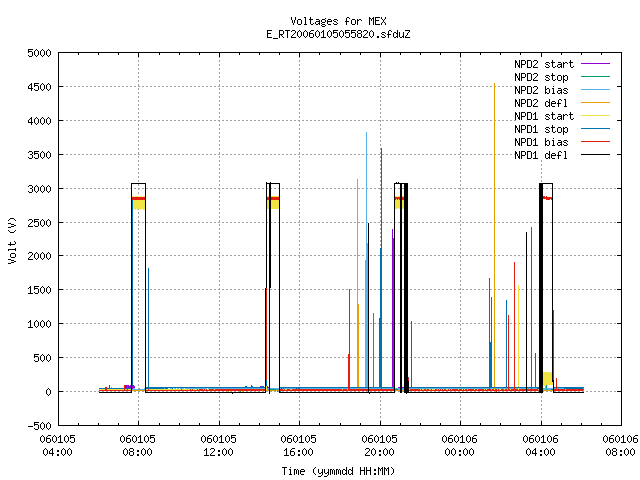
Task: Click the '060105 12:00' x-axis tick label
Action: [x=218, y=446]
